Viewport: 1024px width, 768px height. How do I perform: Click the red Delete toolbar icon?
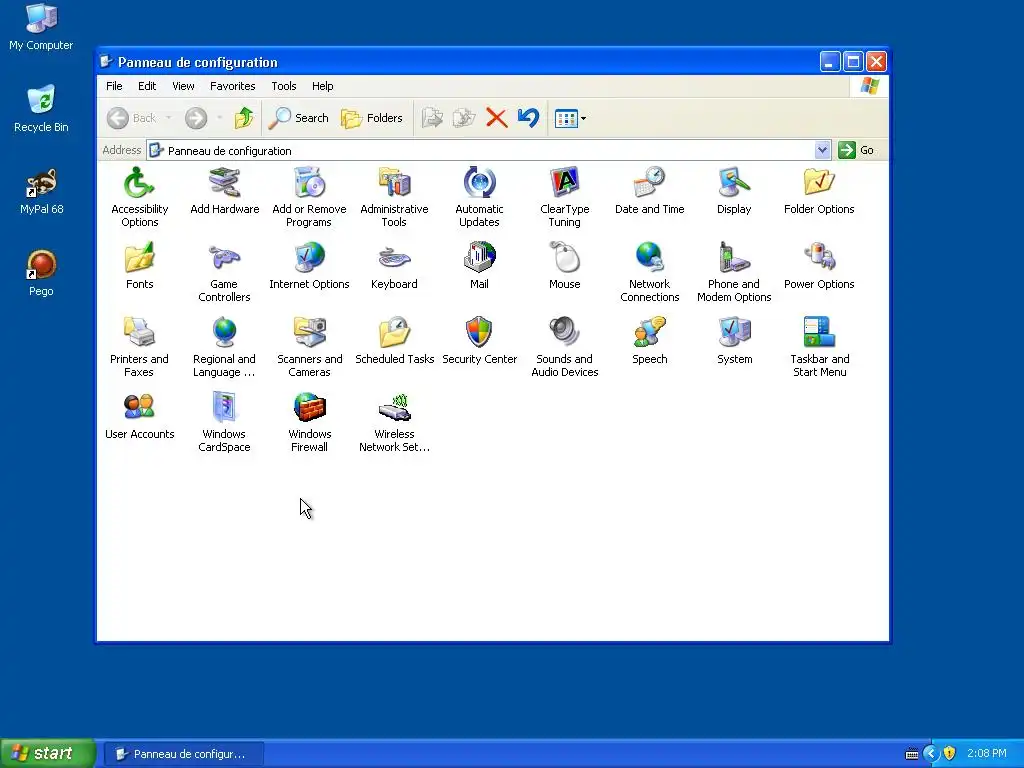[x=496, y=118]
